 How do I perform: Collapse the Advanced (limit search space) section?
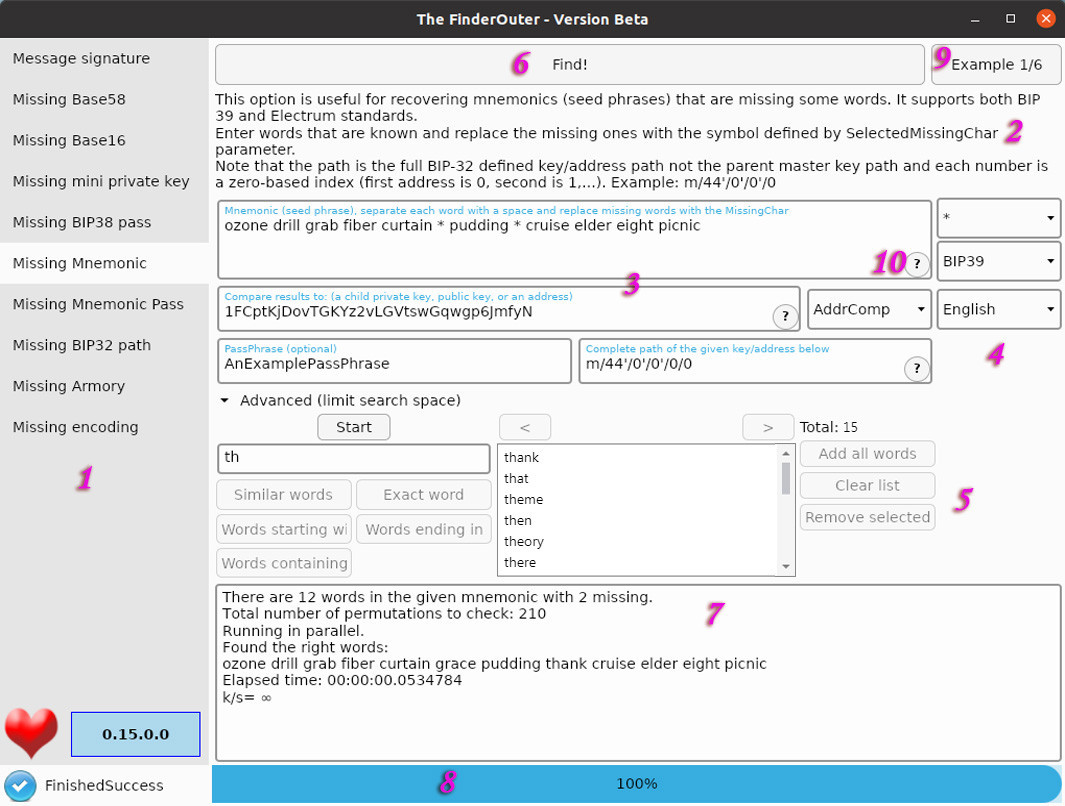coord(225,401)
